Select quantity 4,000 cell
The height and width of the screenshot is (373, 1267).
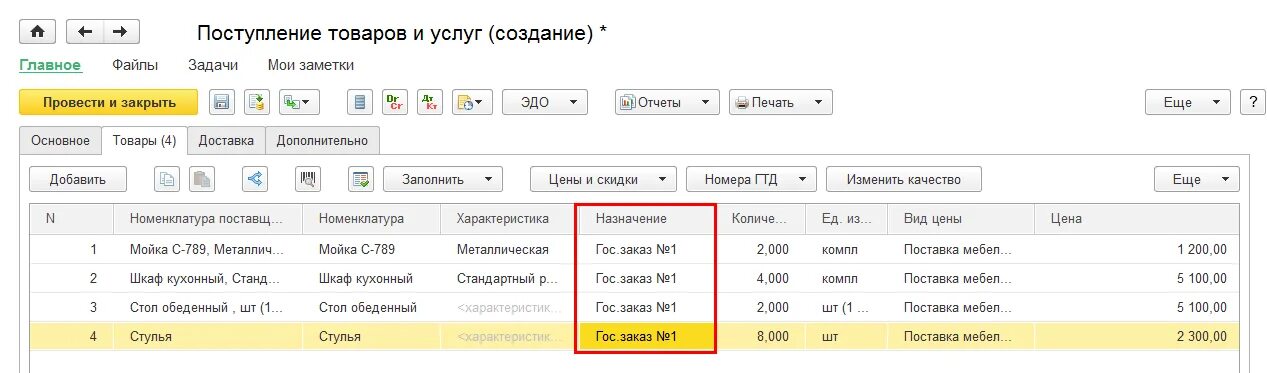tap(760, 279)
